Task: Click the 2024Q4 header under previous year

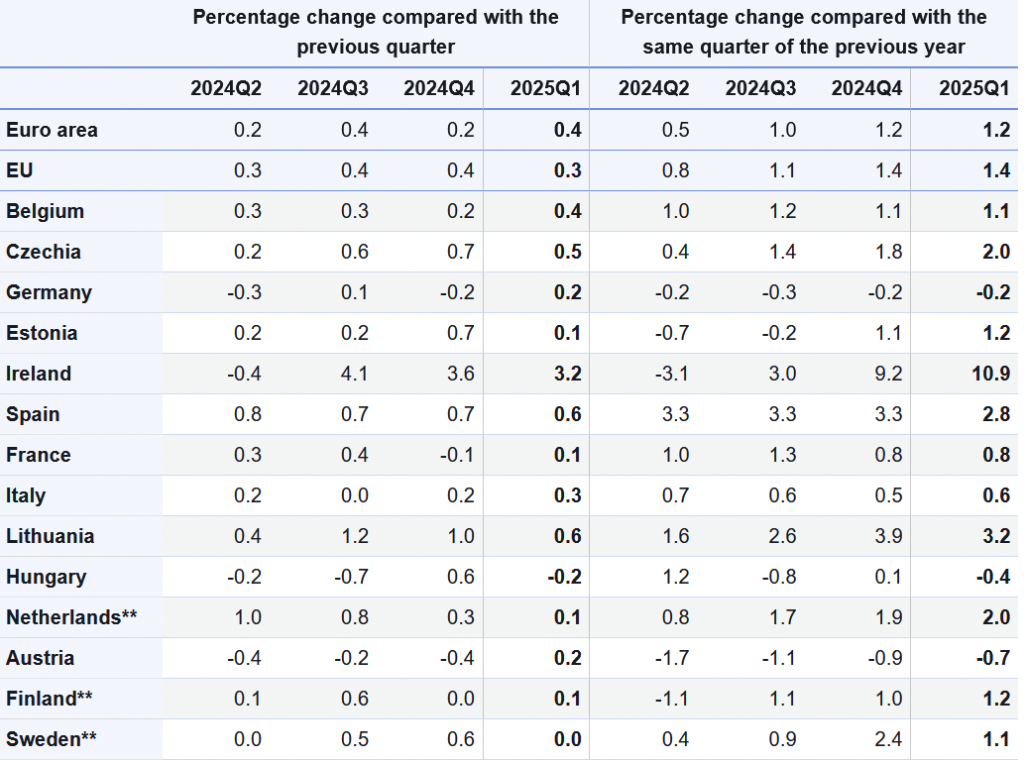Action: click(867, 89)
